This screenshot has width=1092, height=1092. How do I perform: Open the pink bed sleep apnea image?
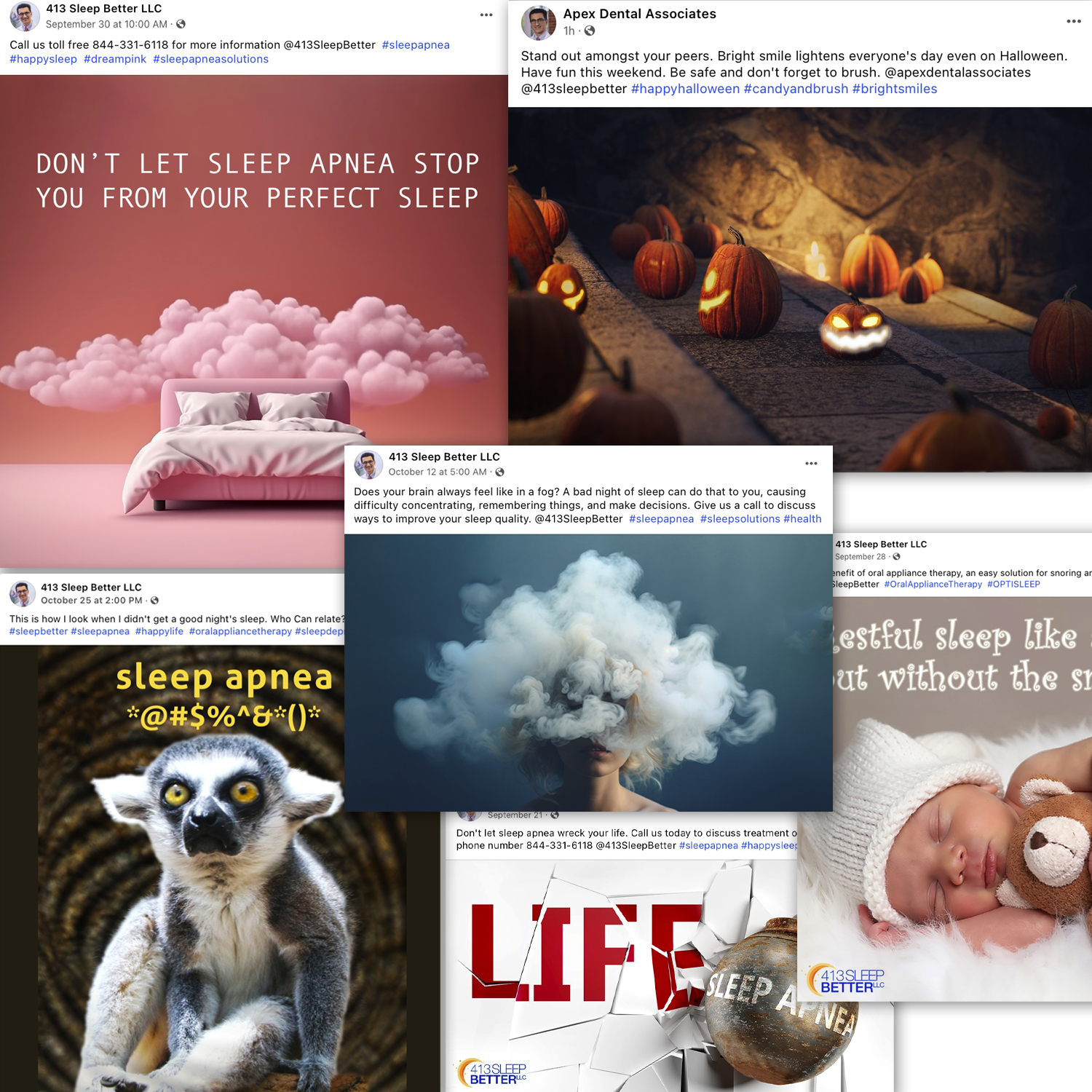[253, 321]
